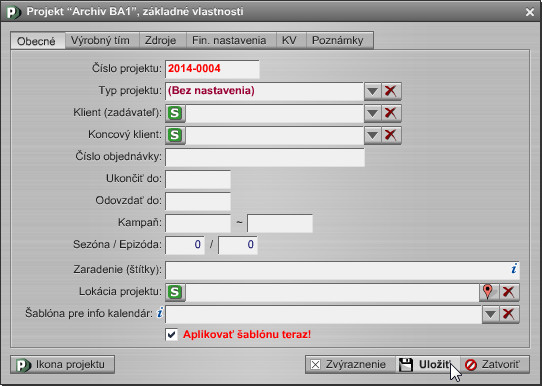Click the Číslo projektu field 2014-0004
Screen dimensions: 542x386
point(212,69)
